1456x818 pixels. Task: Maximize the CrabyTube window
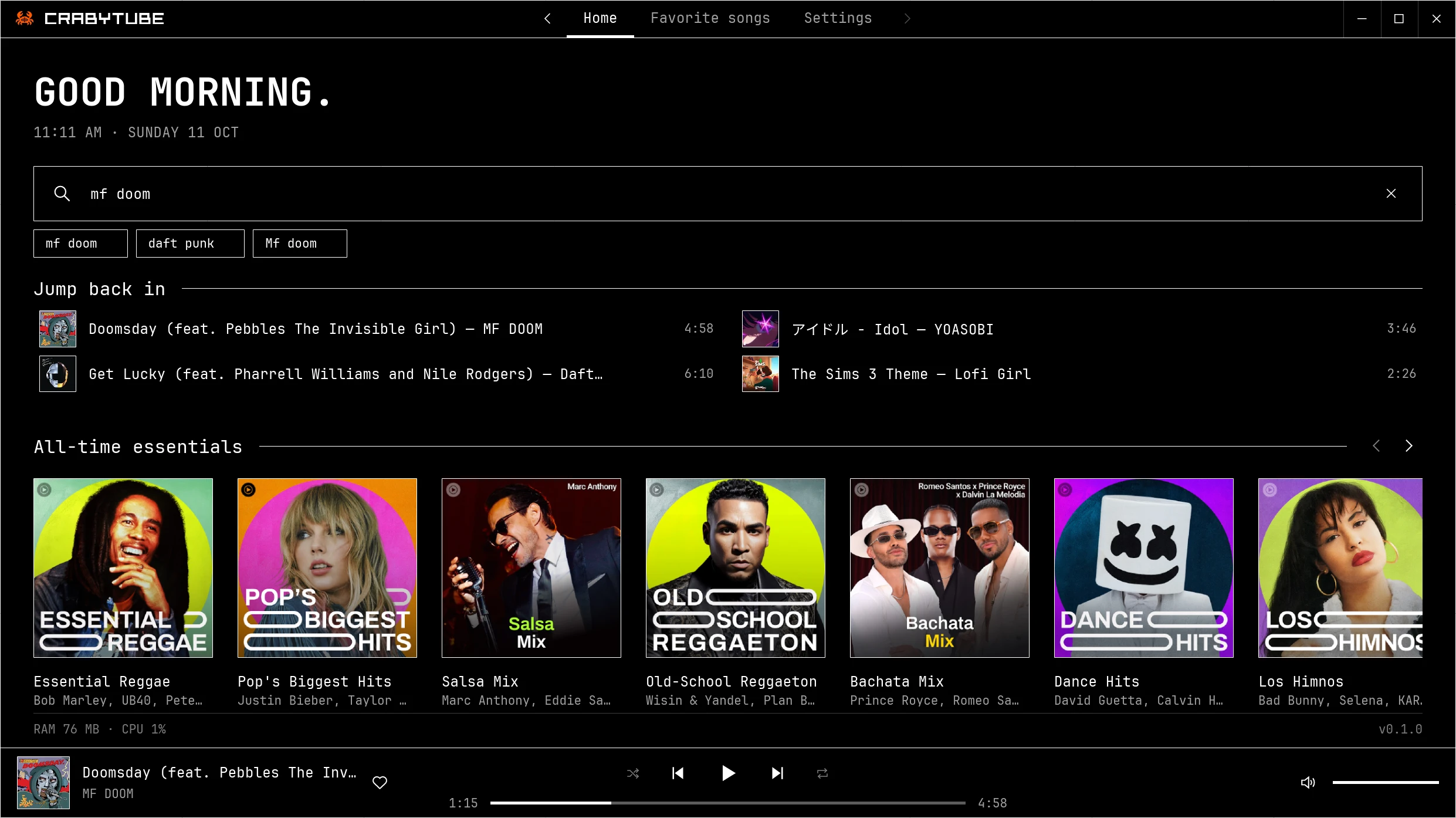click(1399, 19)
